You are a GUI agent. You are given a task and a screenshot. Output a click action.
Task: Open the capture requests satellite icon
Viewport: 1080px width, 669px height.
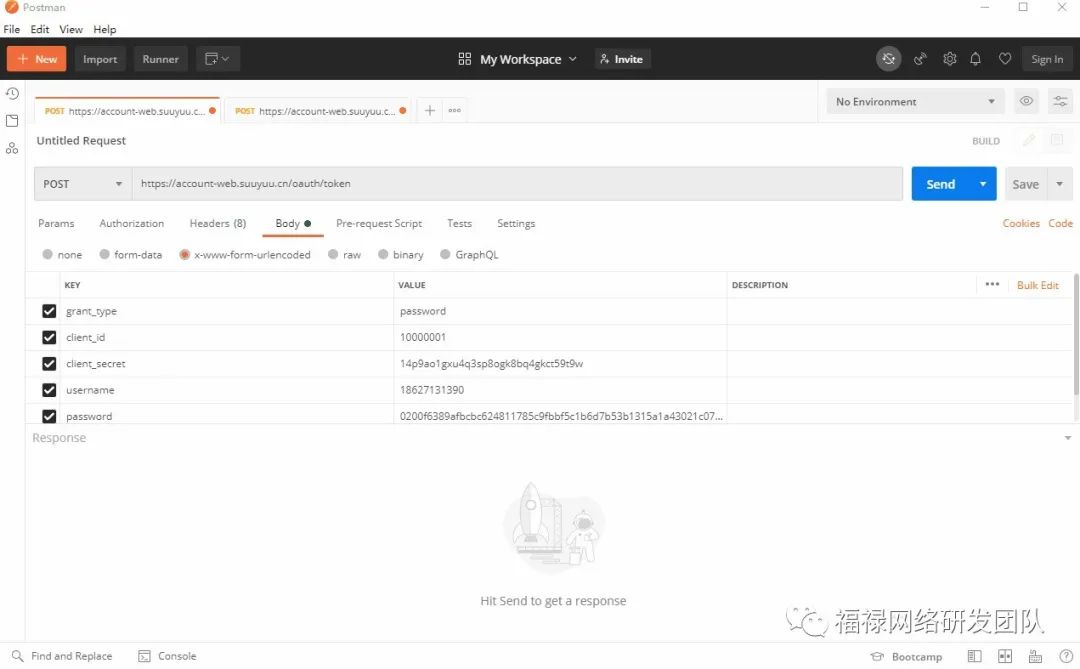tap(920, 59)
